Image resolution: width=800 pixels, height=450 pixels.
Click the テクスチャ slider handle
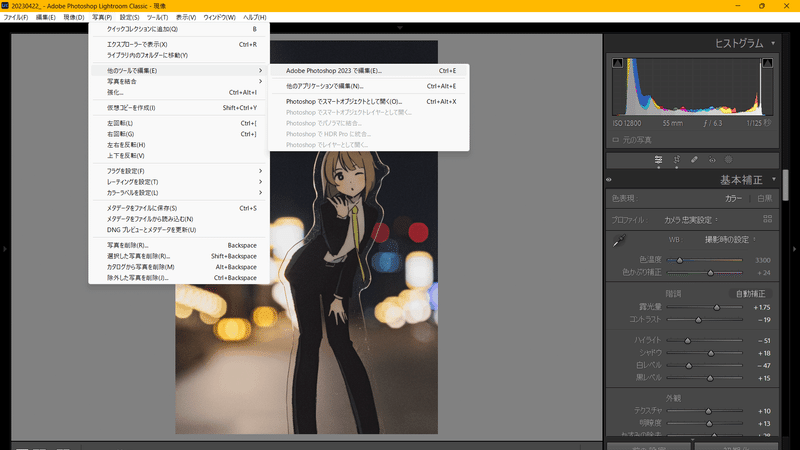708,411
